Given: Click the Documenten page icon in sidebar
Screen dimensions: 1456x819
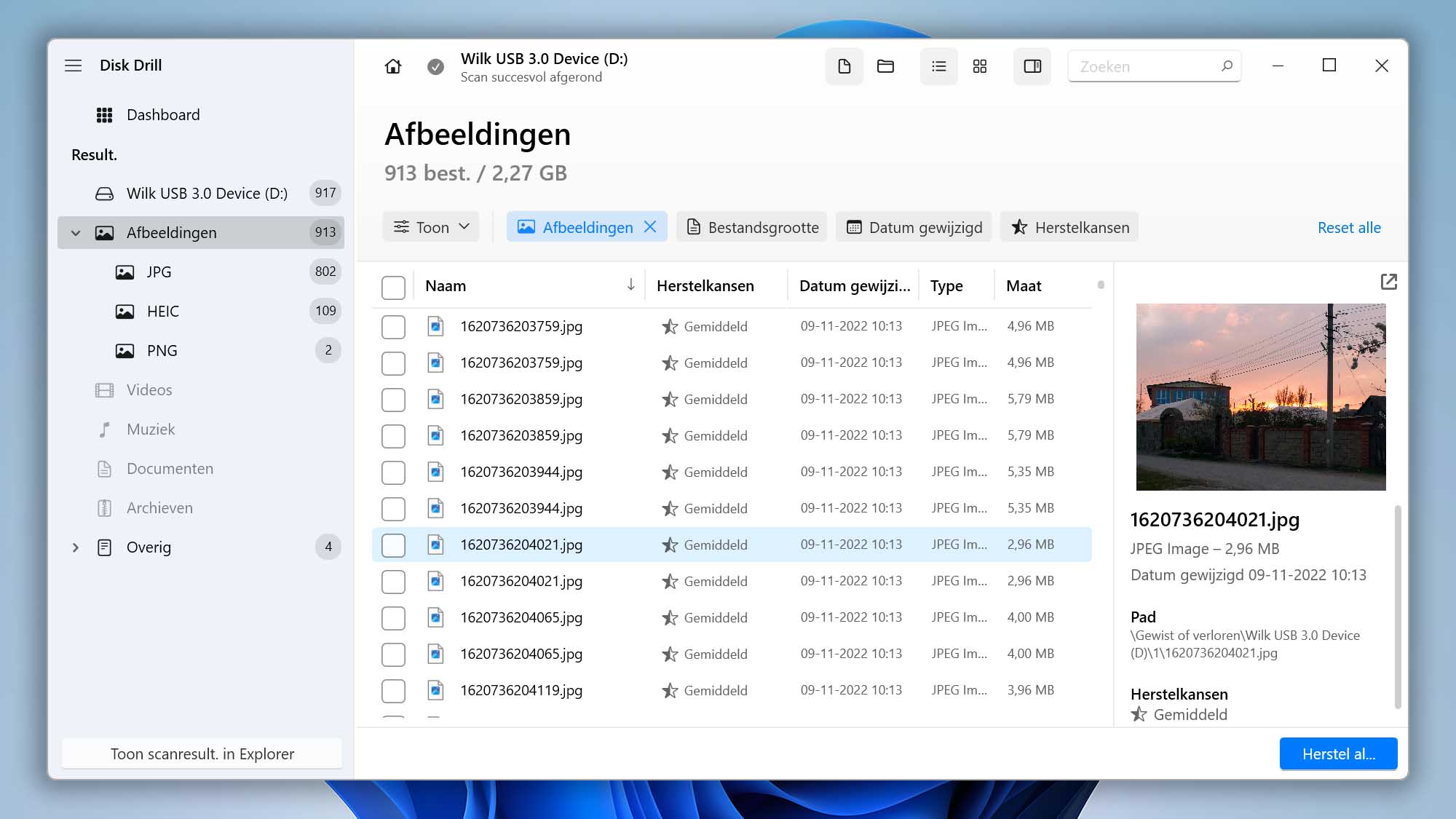Looking at the screenshot, I should tap(104, 469).
